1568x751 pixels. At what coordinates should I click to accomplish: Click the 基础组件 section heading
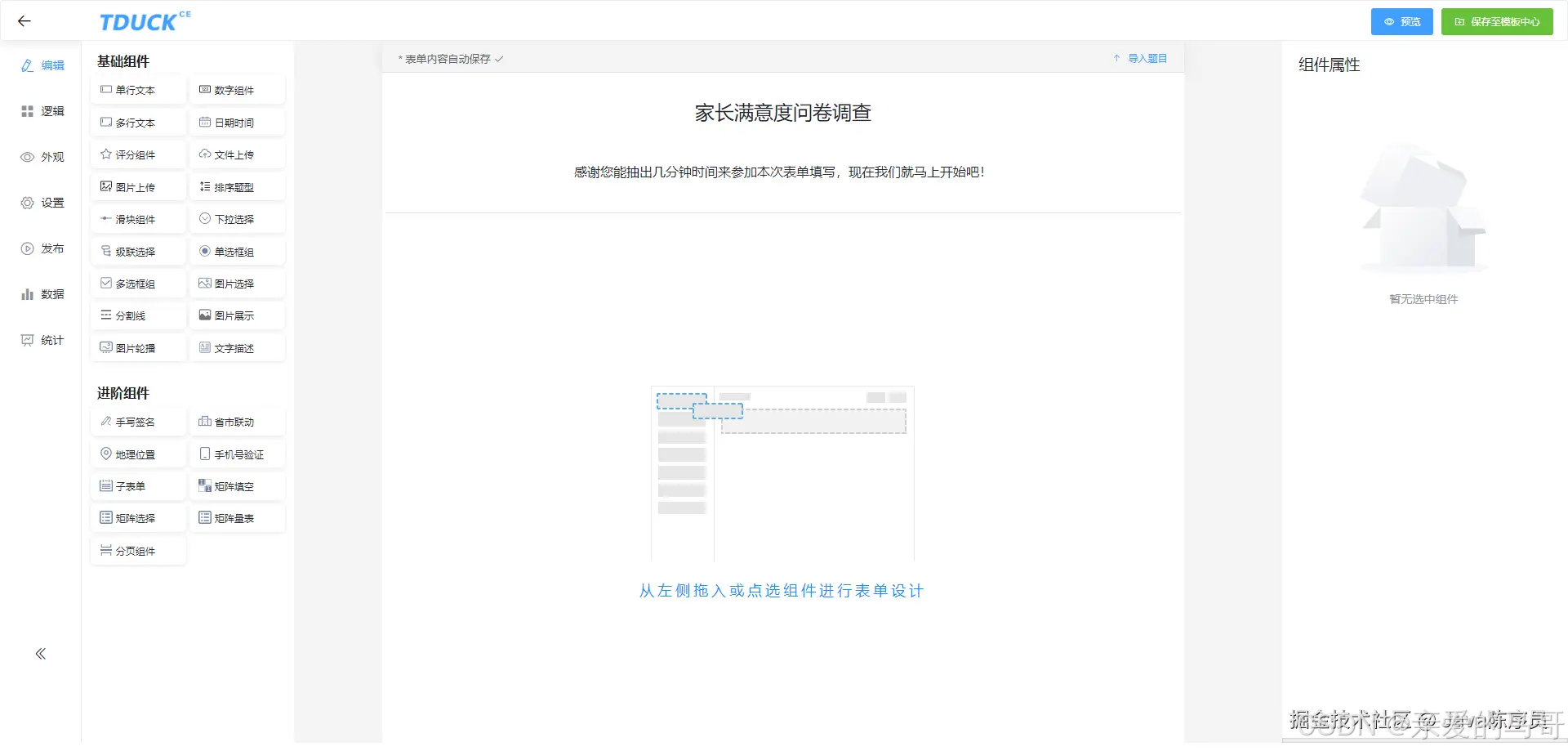(x=123, y=61)
